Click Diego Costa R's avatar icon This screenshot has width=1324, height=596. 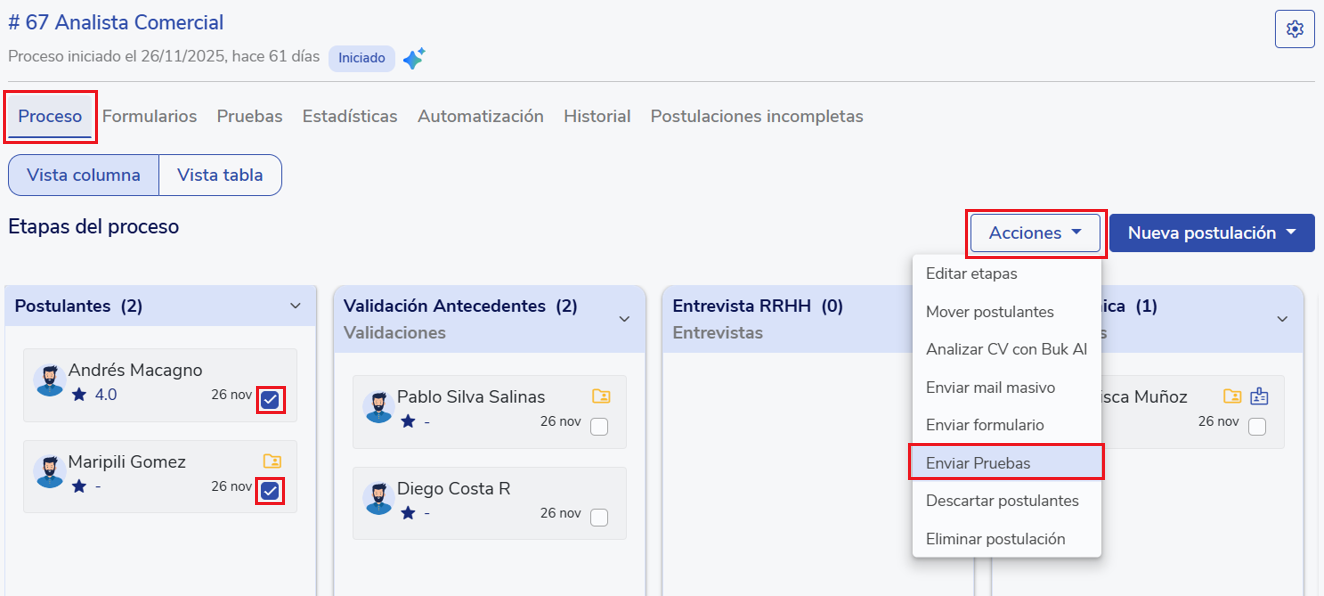(x=379, y=498)
